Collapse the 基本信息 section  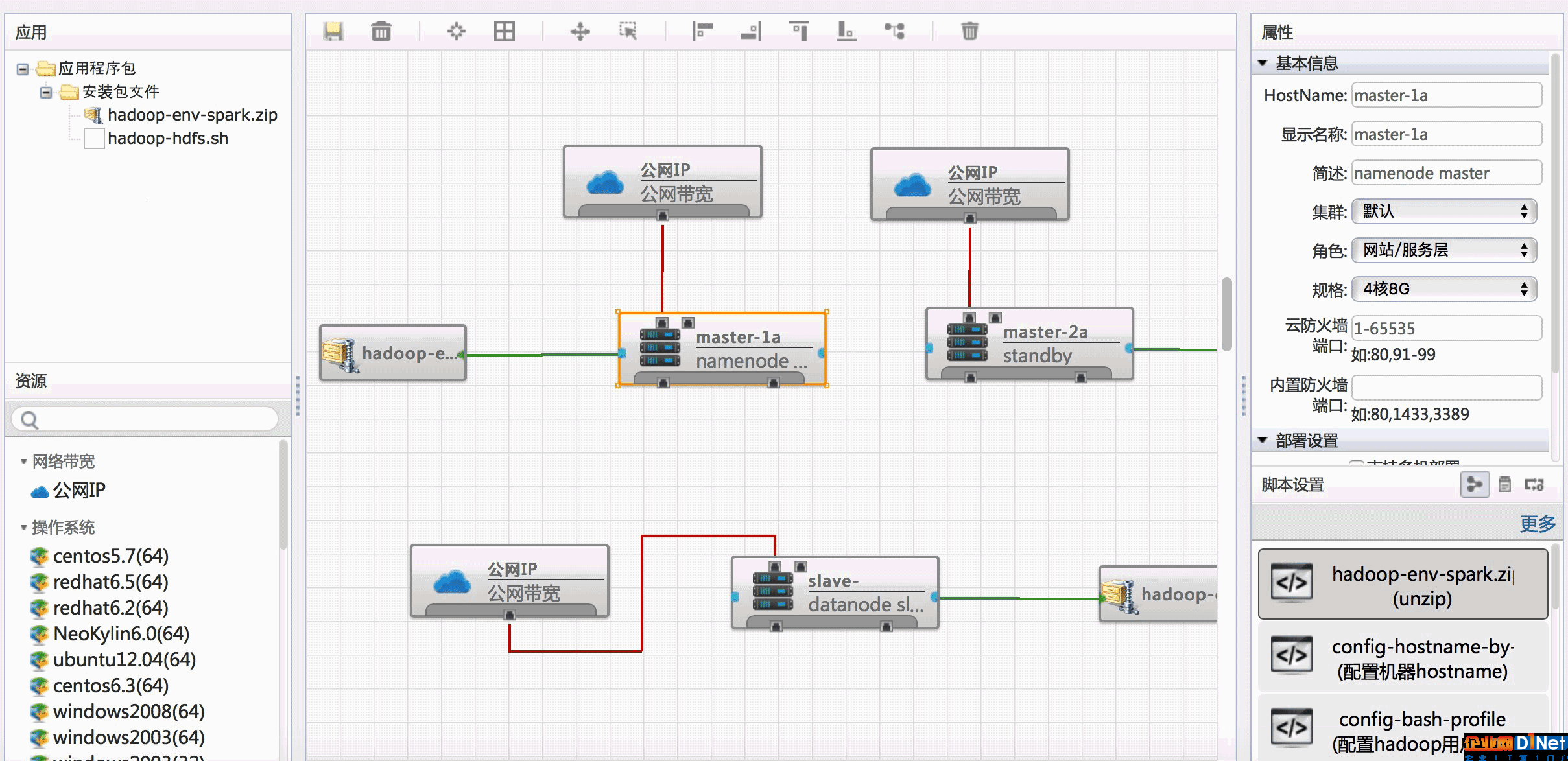click(x=1263, y=63)
